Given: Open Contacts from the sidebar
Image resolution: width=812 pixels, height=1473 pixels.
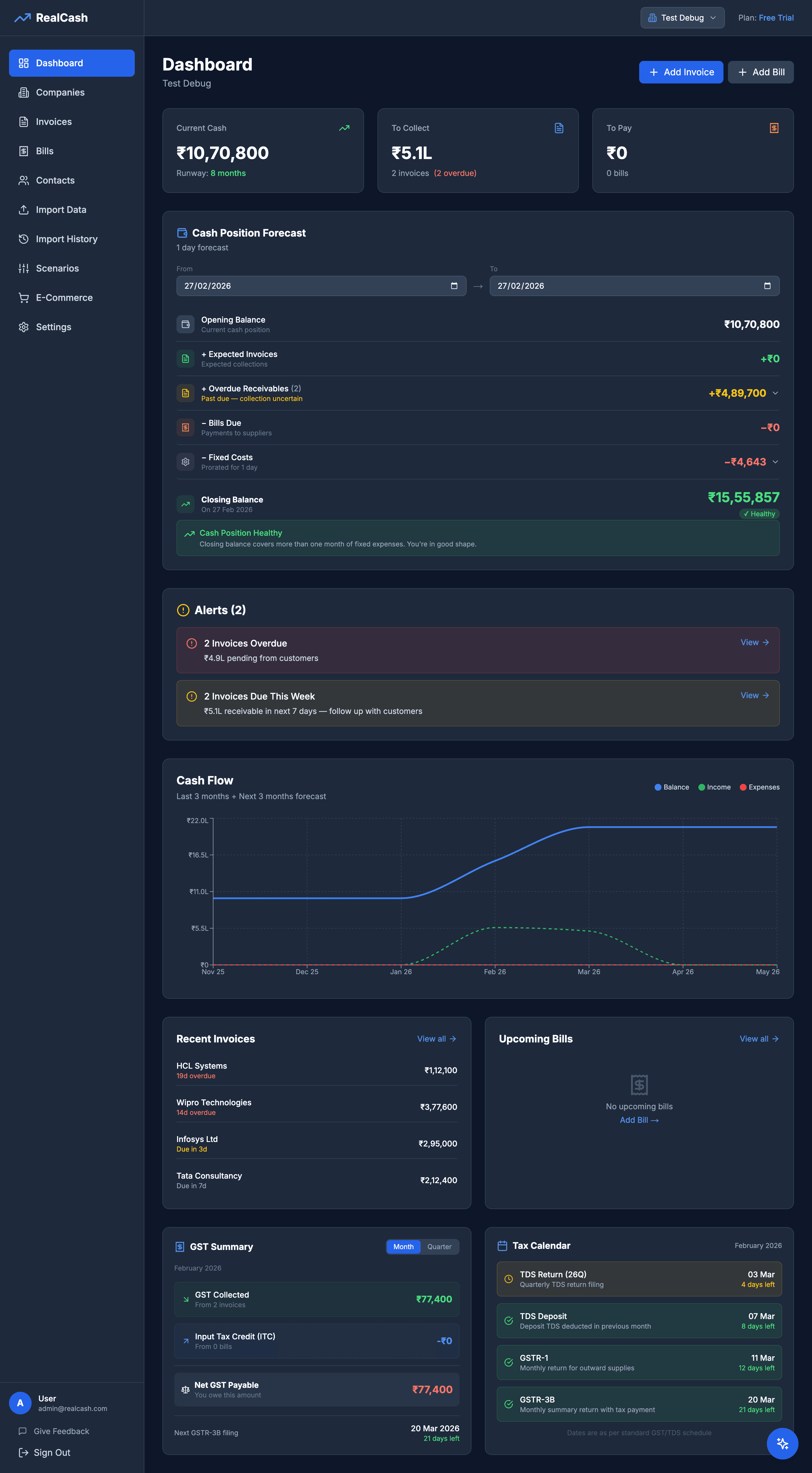Looking at the screenshot, I should tap(55, 180).
